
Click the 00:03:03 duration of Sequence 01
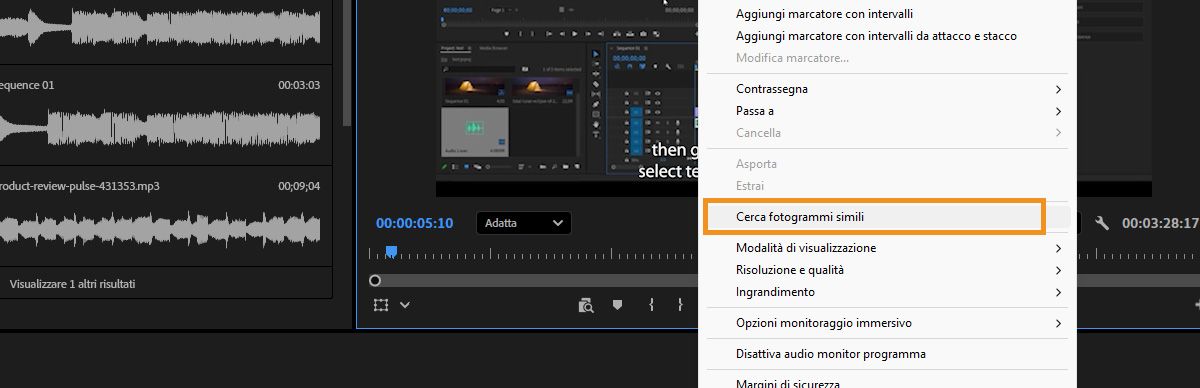click(299, 86)
